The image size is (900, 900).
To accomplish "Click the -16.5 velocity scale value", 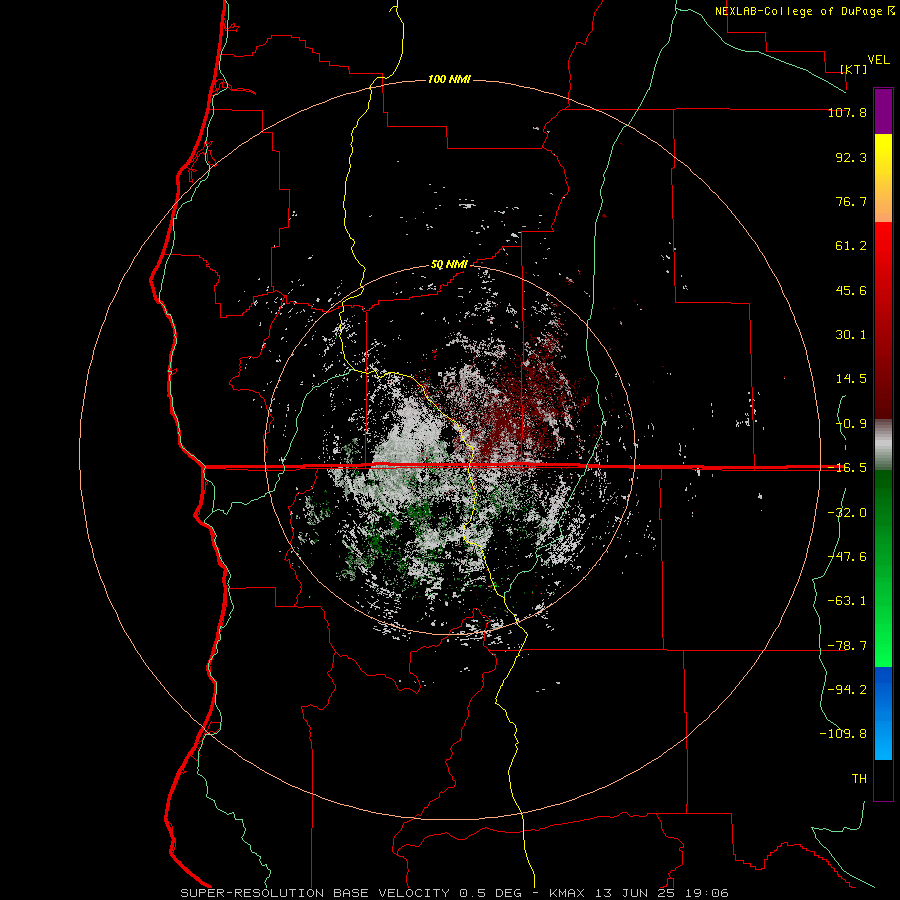I will (847, 468).
